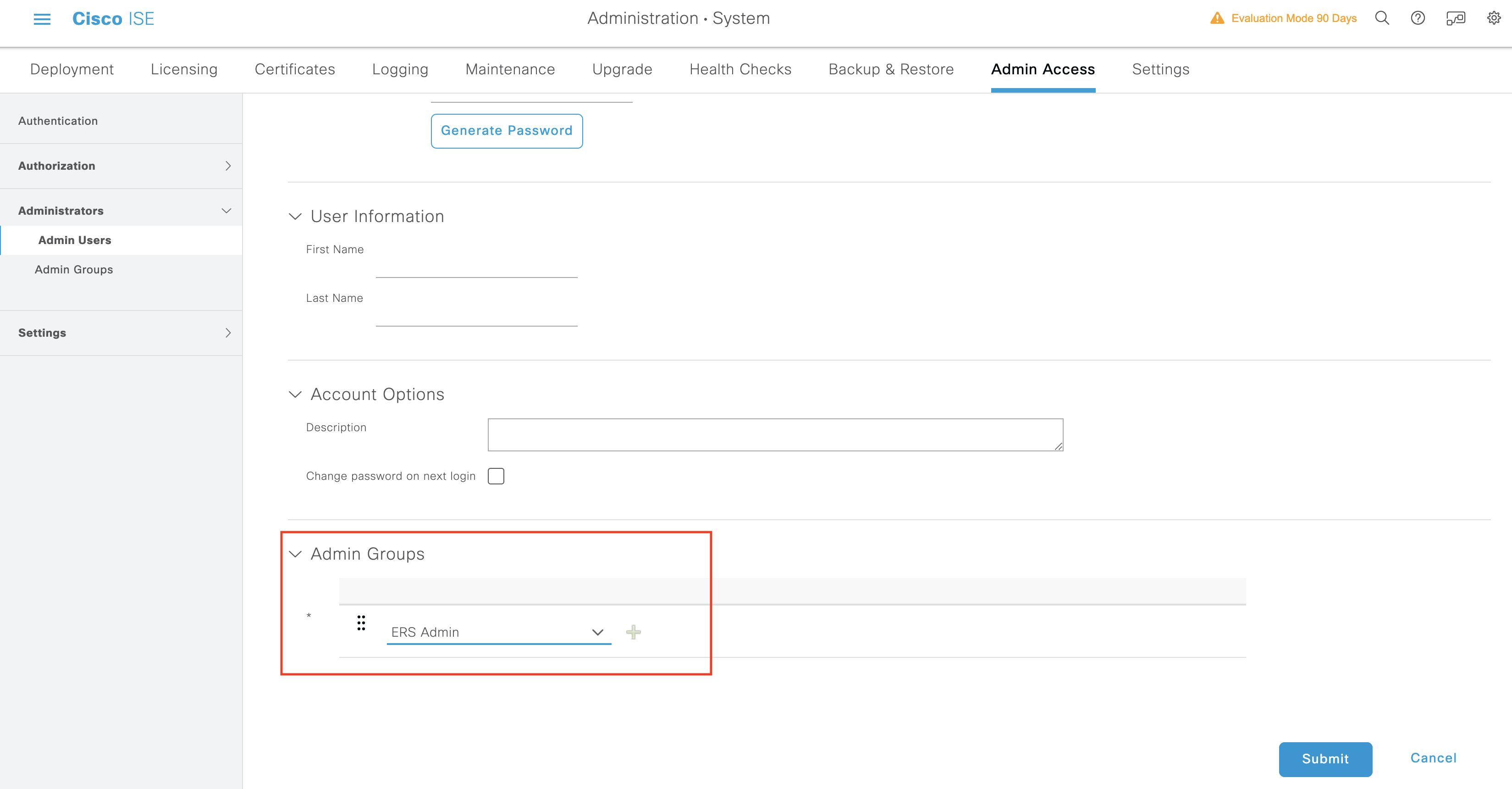
Task: Switch to the Logging tab
Action: click(400, 69)
